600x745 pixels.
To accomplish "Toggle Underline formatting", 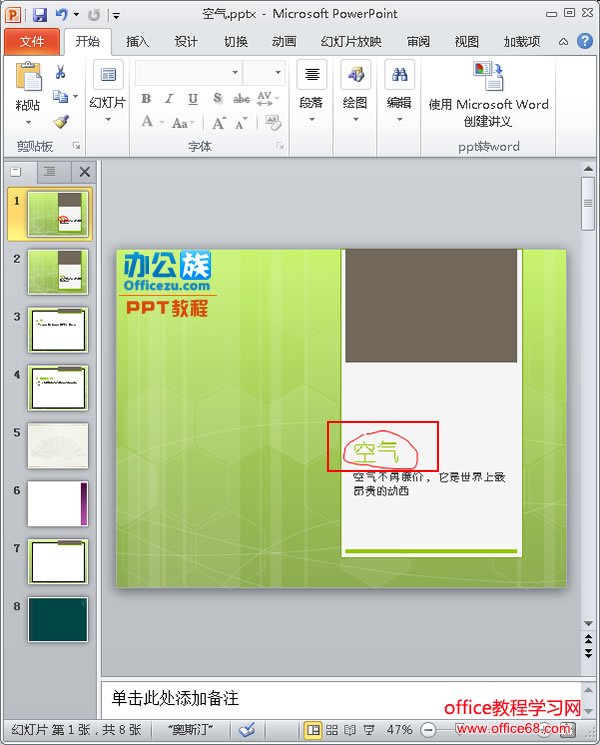I will click(193, 98).
